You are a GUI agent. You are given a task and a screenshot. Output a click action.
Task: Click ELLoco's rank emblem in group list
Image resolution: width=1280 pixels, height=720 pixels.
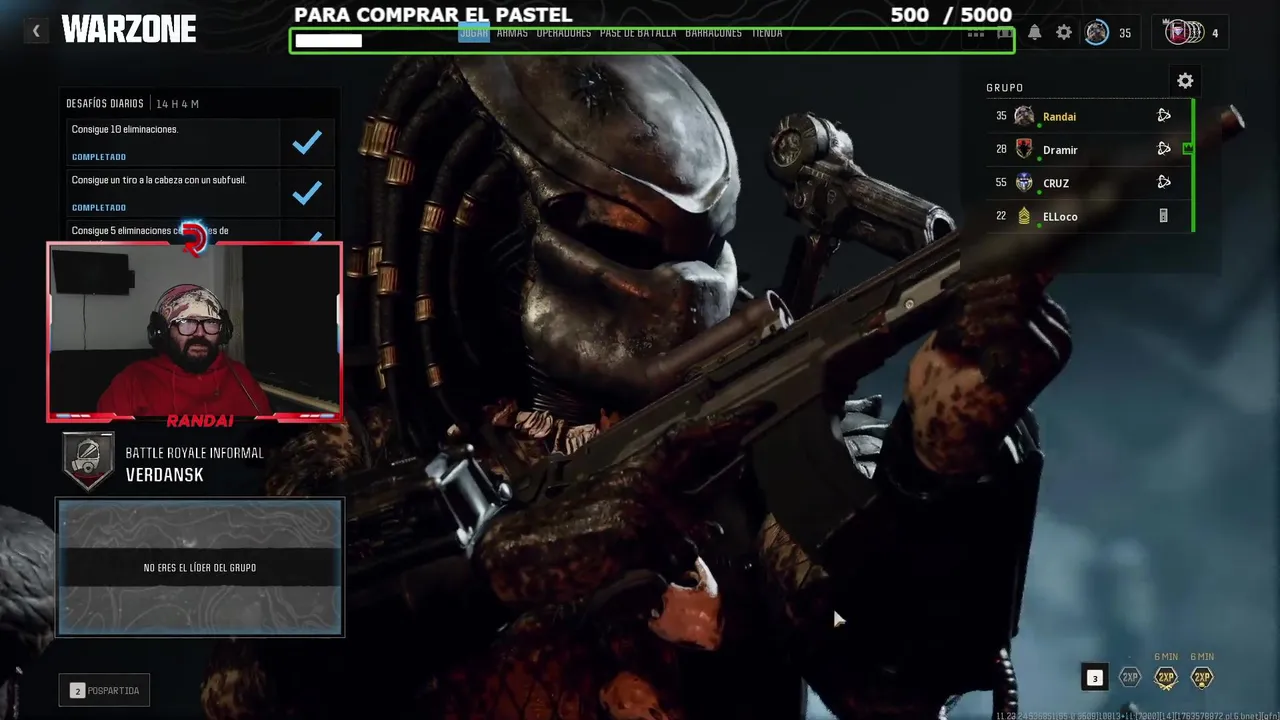point(1024,216)
